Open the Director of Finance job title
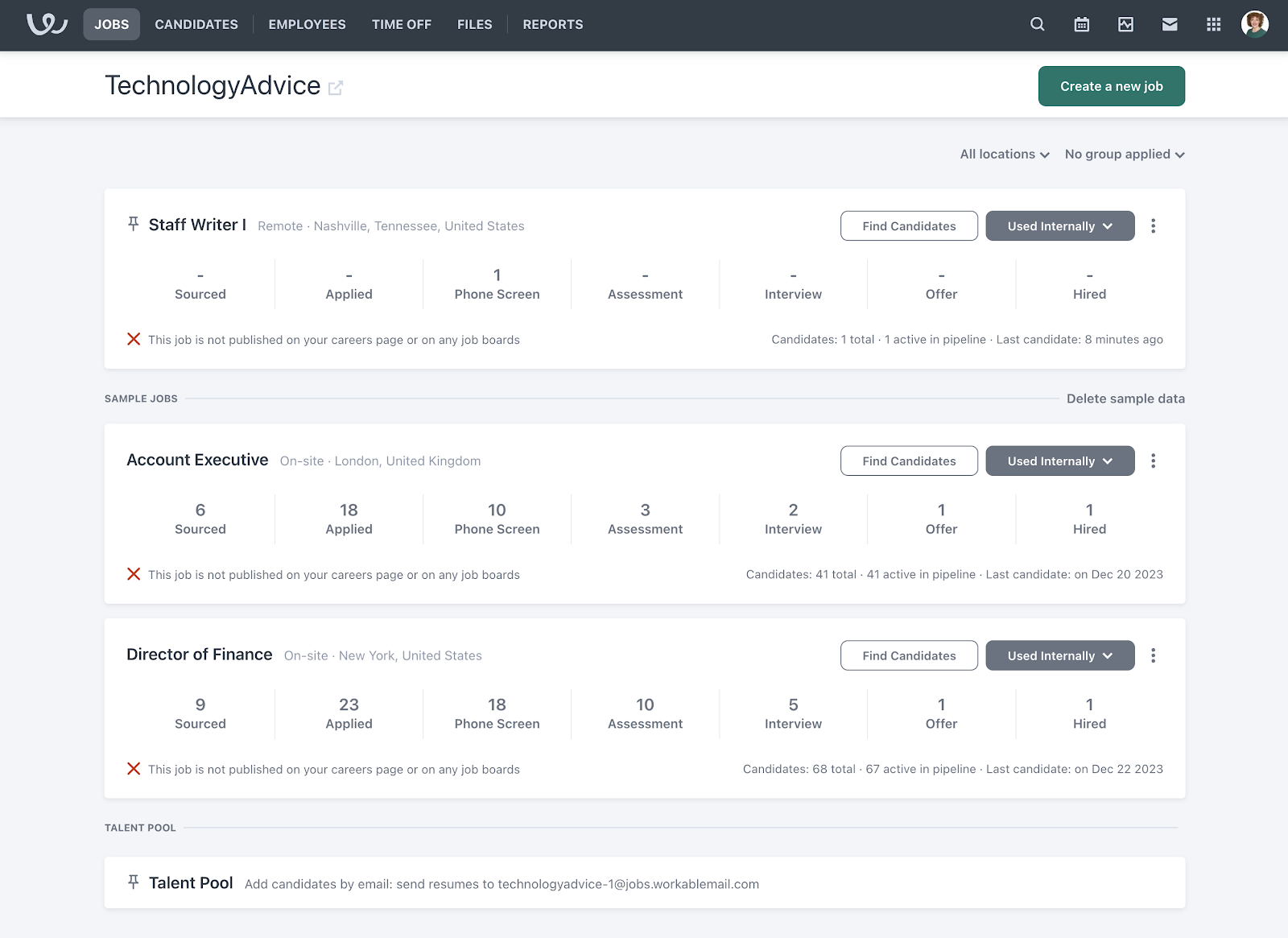The image size is (1288, 938). click(200, 655)
